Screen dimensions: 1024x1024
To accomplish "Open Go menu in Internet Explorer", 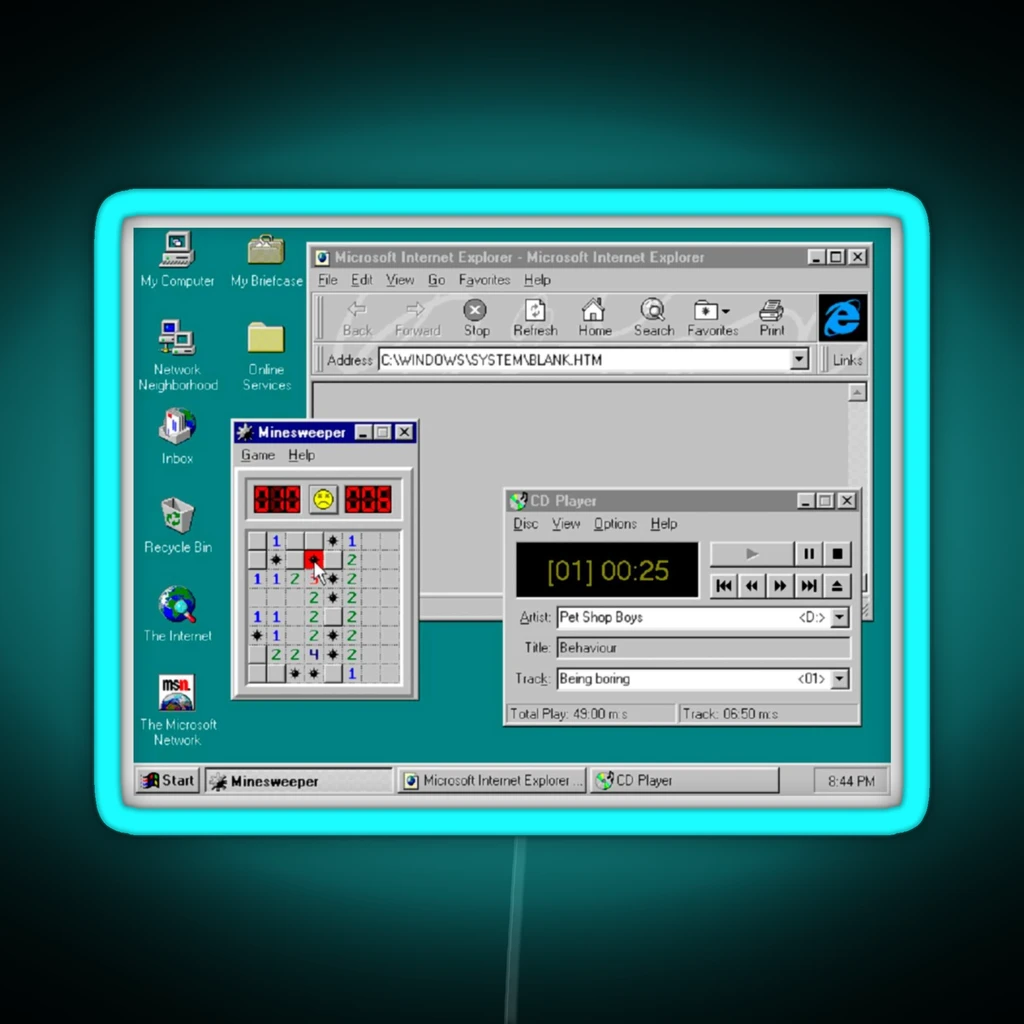I will coord(436,280).
